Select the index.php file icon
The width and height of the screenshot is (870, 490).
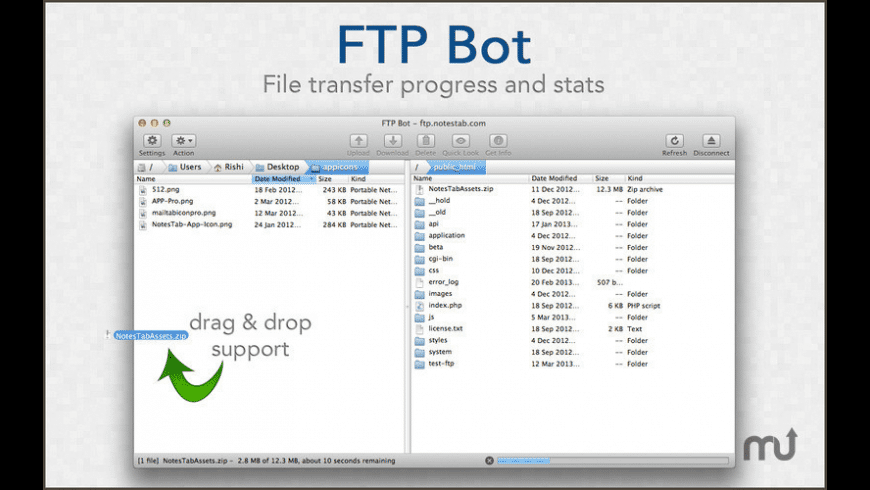tap(419, 306)
